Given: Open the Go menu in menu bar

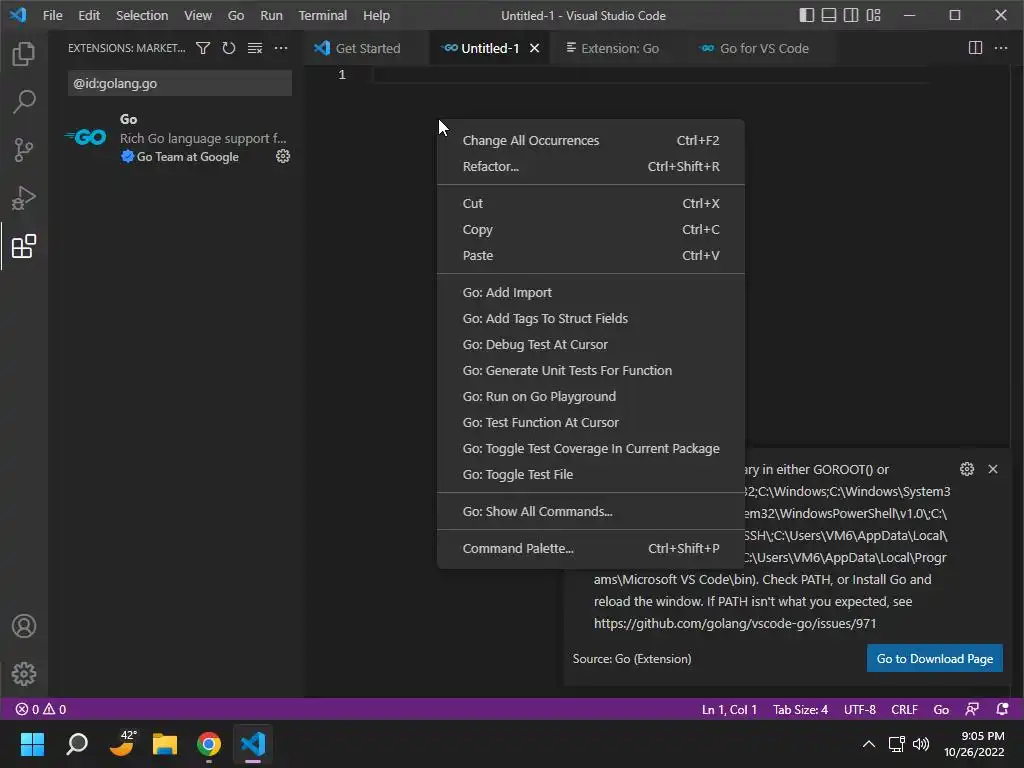Looking at the screenshot, I should click(x=236, y=15).
